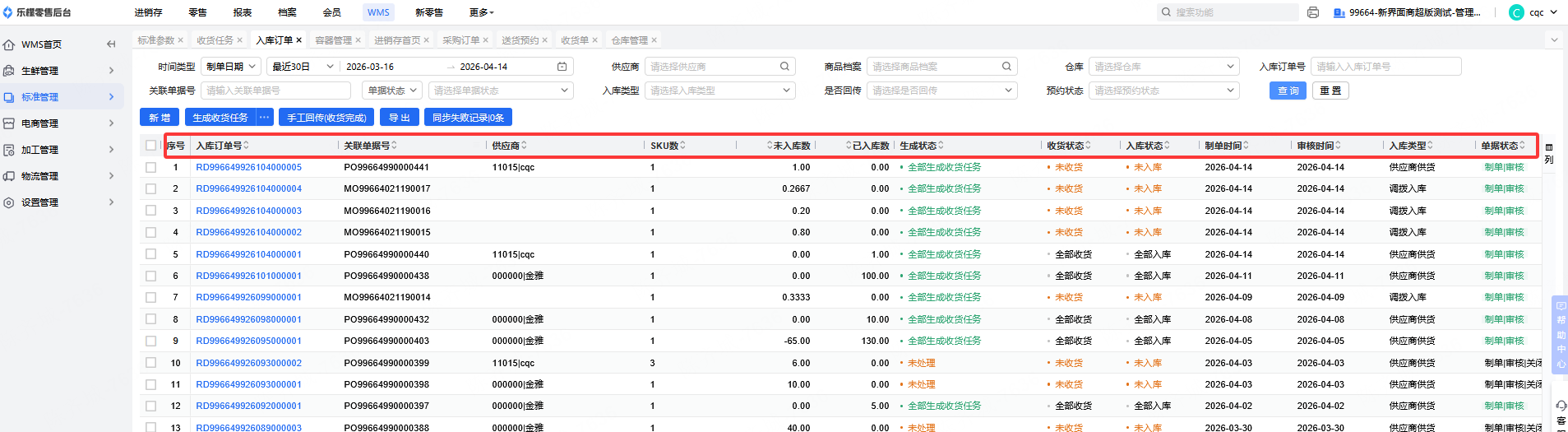Check the checkbox for row 5
1568x432 pixels.
point(150,254)
